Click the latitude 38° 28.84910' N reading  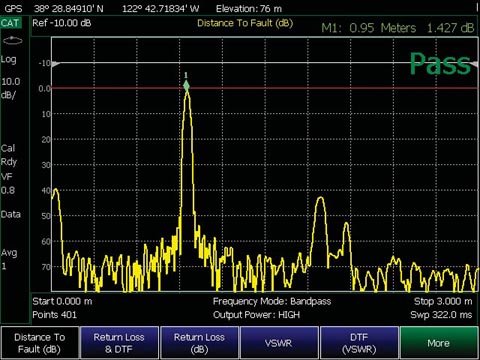69,9
